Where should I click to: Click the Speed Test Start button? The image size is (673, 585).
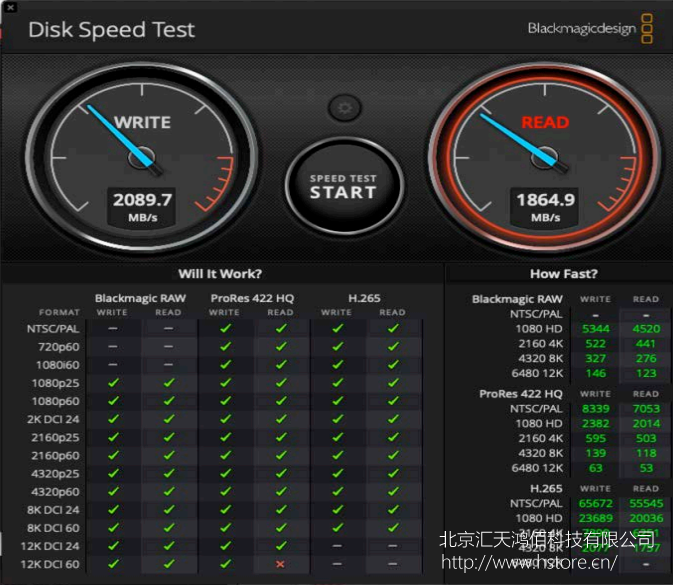[342, 186]
